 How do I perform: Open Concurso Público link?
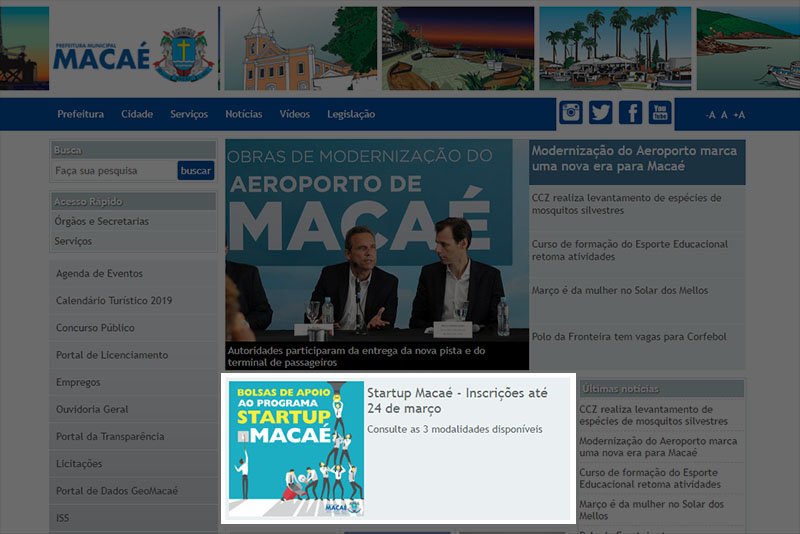(x=95, y=328)
